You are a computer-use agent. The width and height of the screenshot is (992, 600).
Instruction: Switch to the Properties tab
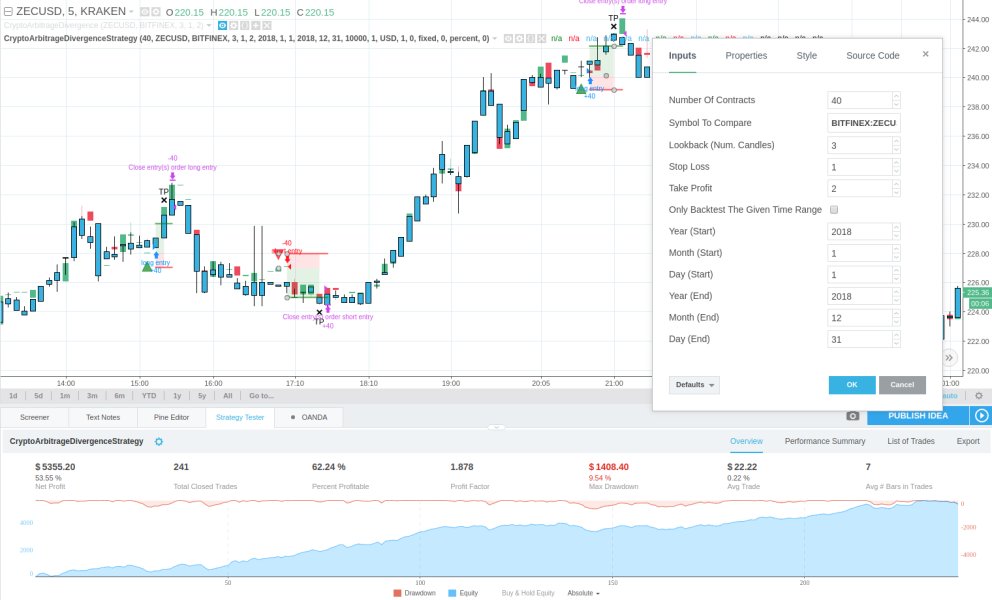pyautogui.click(x=746, y=56)
